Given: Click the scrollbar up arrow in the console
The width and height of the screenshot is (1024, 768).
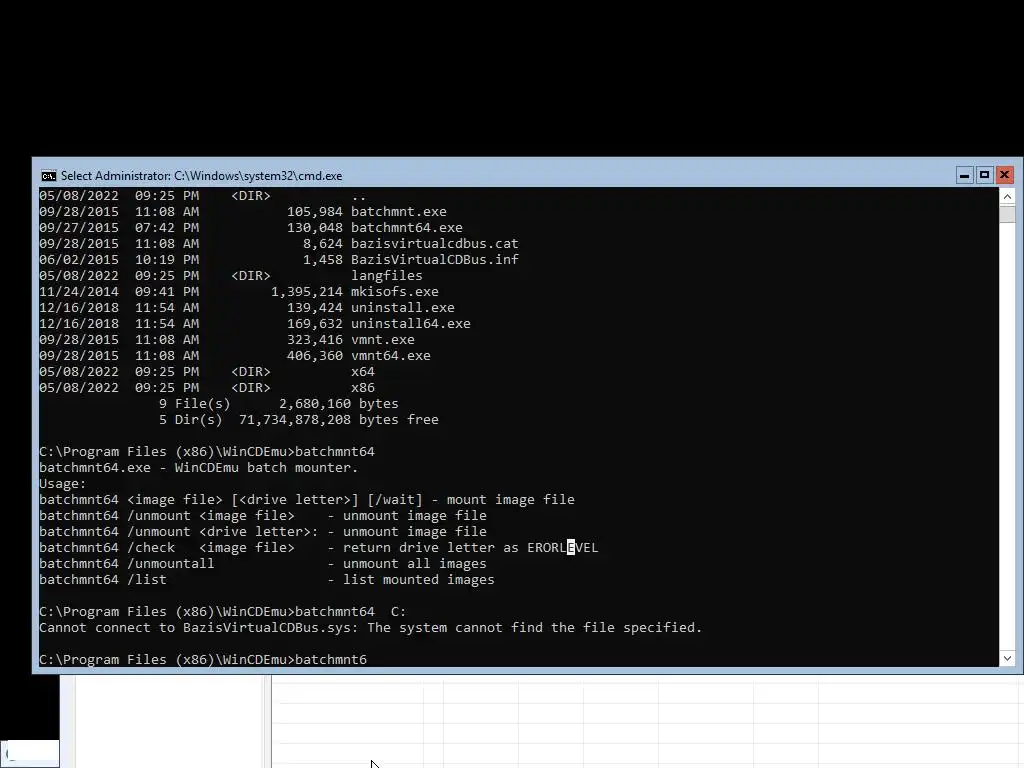Looking at the screenshot, I should point(1007,197).
